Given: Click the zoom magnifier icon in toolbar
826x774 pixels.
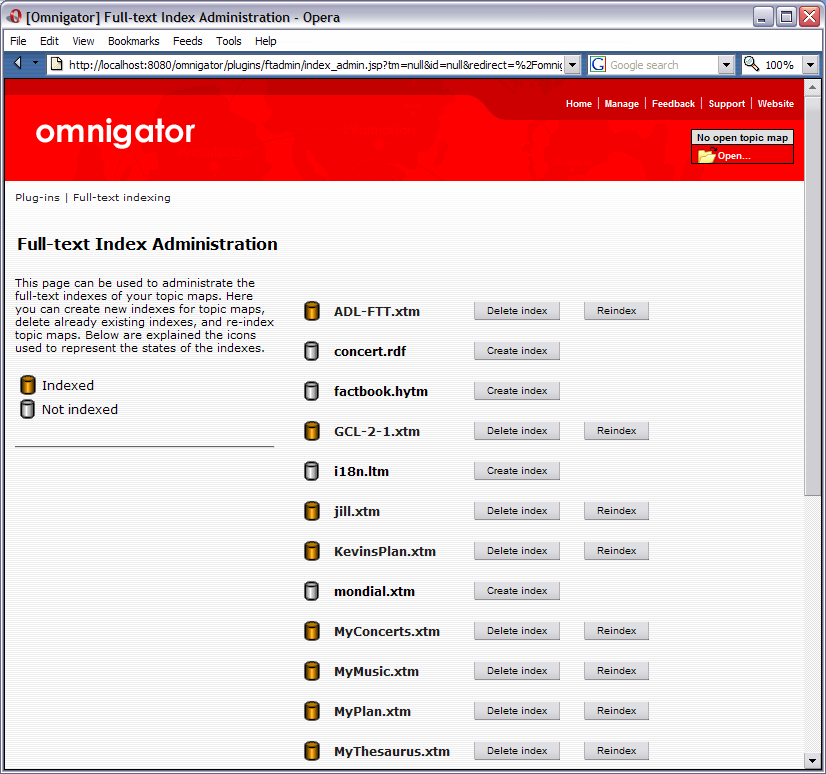Looking at the screenshot, I should coord(751,65).
